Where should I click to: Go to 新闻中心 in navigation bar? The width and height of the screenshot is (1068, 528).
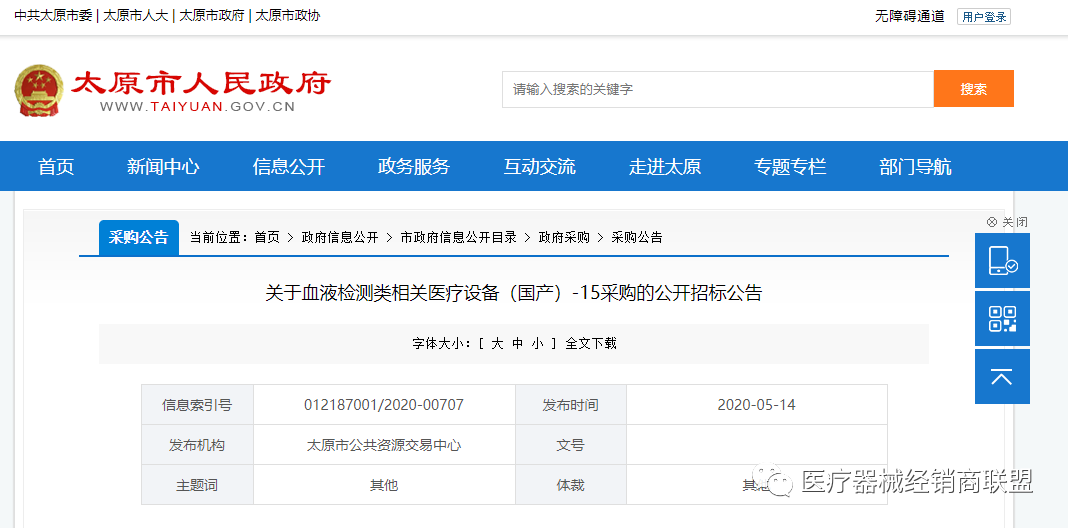(163, 167)
